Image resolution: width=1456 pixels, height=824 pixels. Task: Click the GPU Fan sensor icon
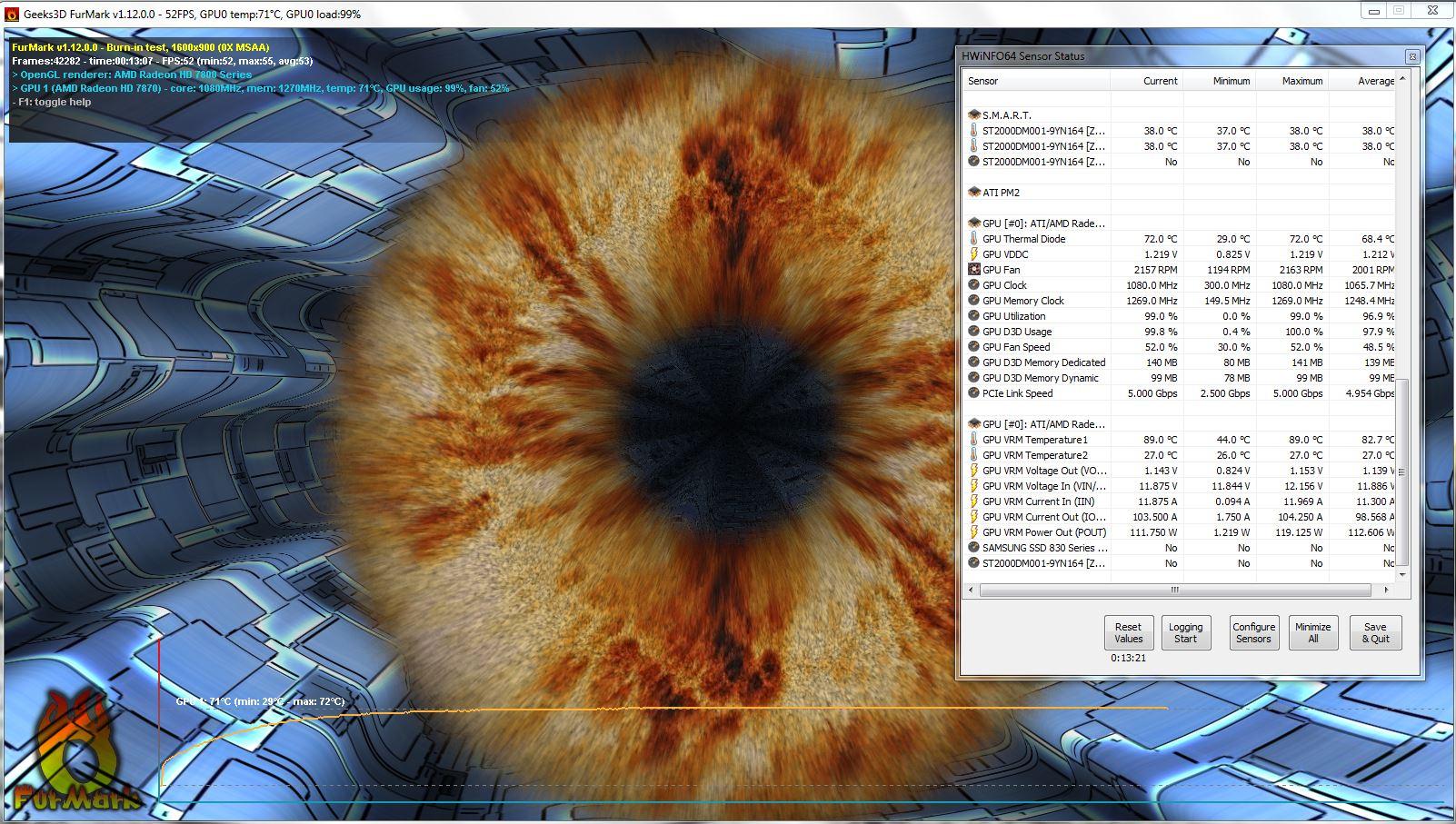pyautogui.click(x=974, y=270)
